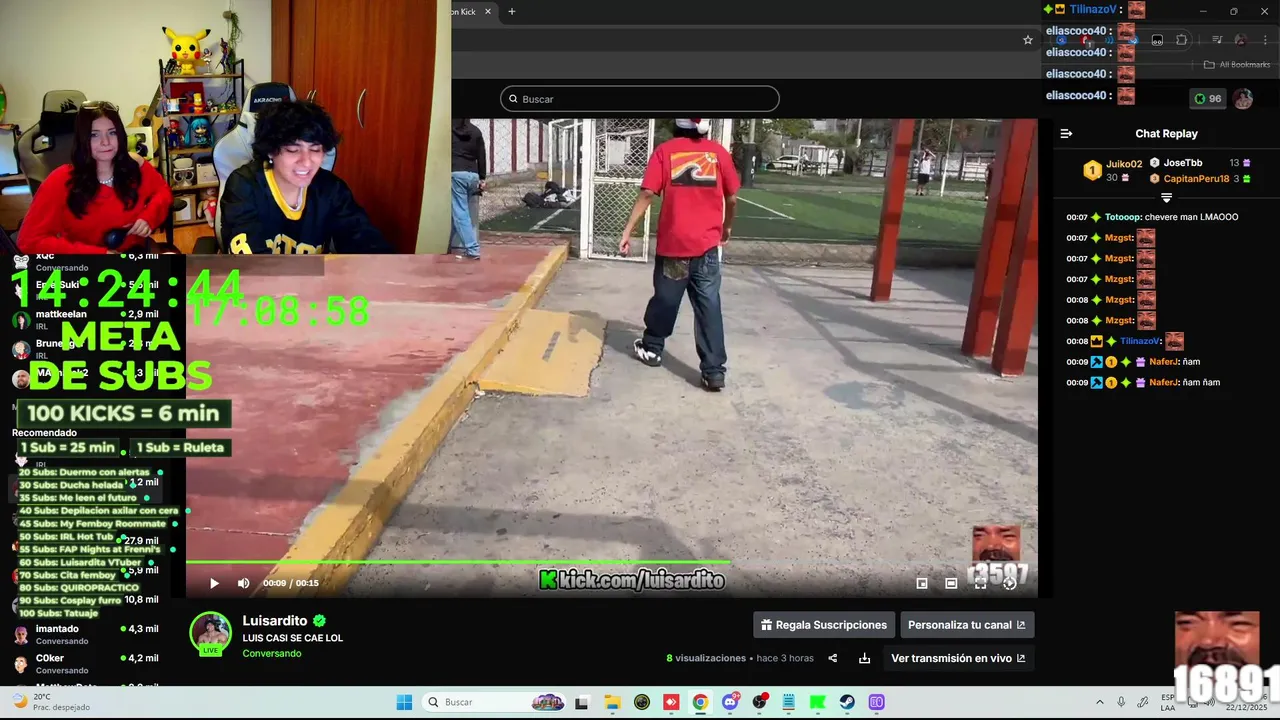Open Google Chrome from taskbar
Image resolution: width=1280 pixels, height=720 pixels.
700,702
